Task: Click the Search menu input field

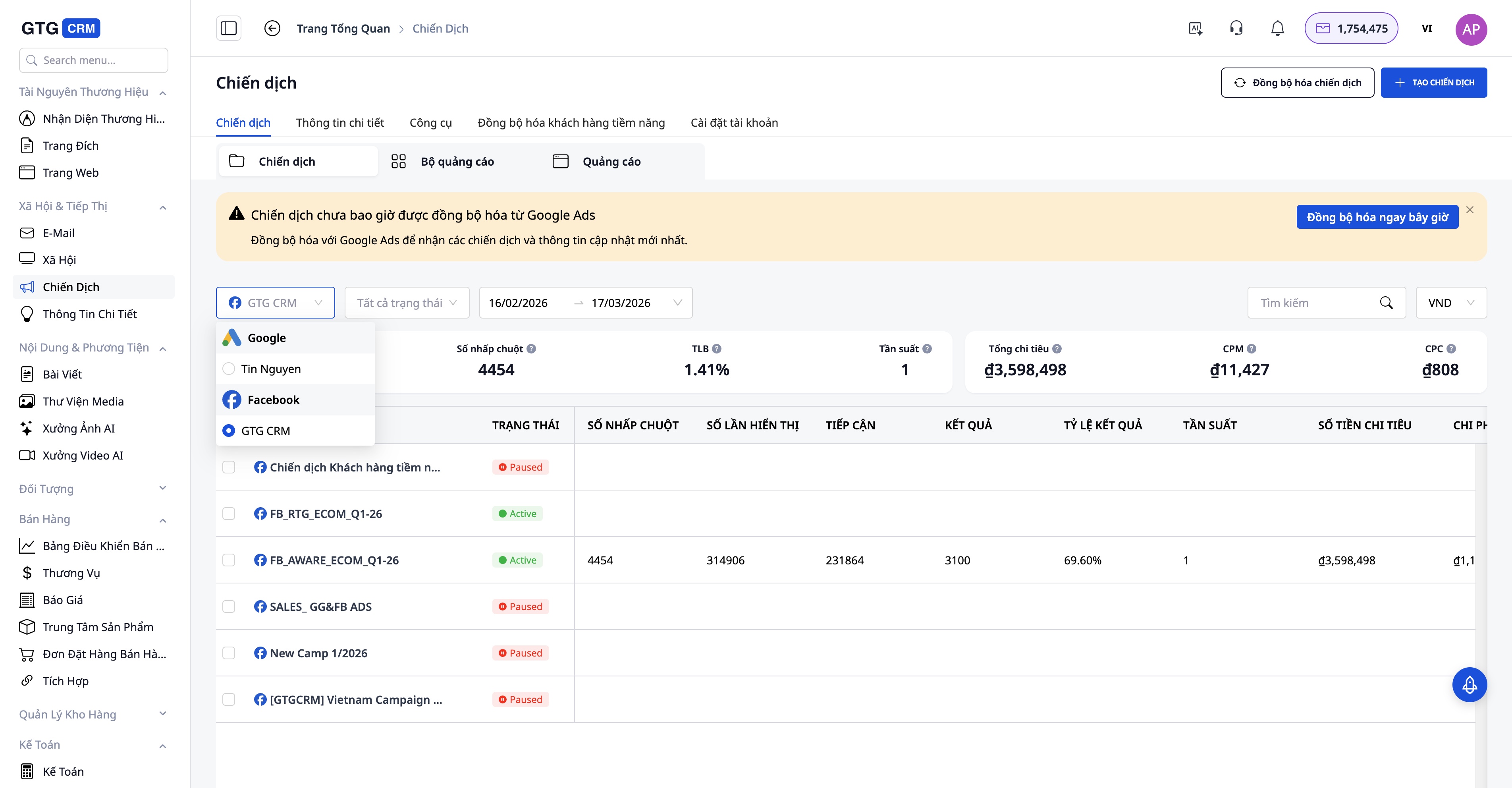Action: coord(94,60)
